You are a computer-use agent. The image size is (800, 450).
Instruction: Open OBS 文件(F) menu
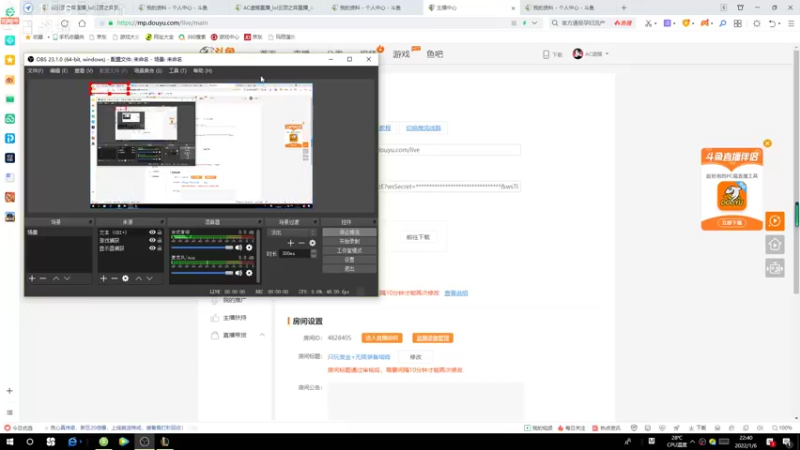click(x=35, y=71)
